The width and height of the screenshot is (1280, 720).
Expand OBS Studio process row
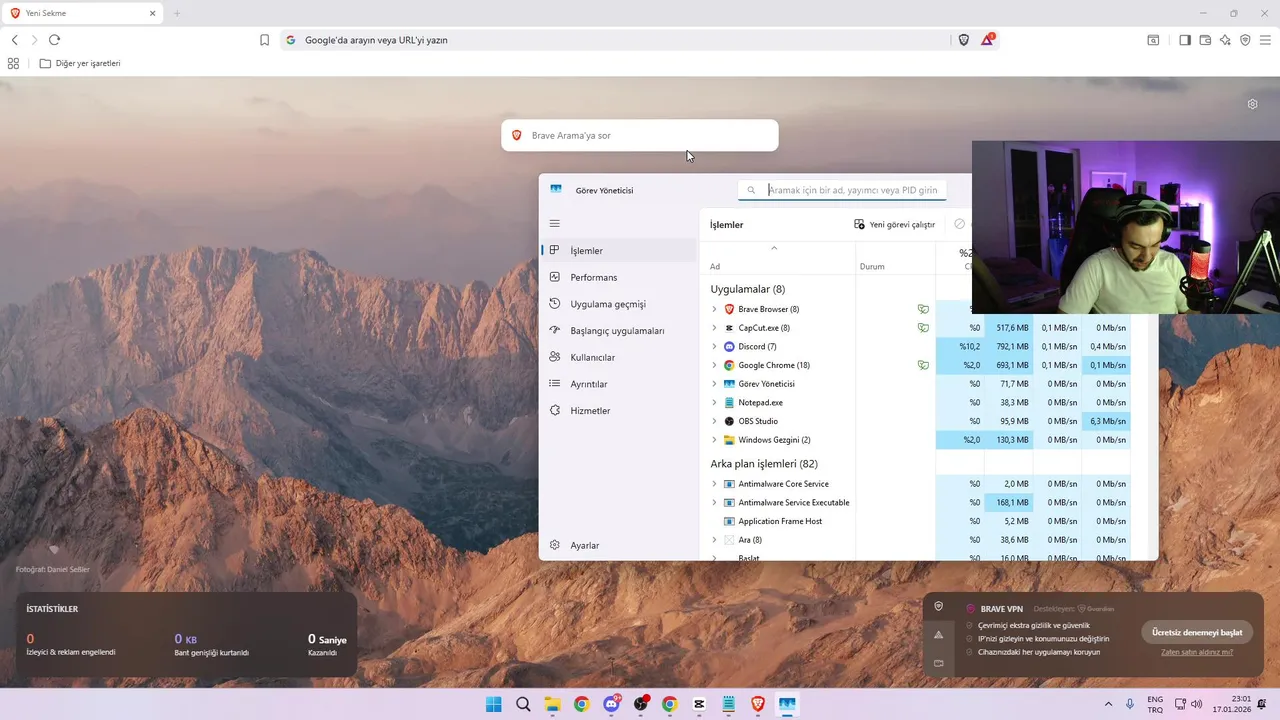[714, 421]
